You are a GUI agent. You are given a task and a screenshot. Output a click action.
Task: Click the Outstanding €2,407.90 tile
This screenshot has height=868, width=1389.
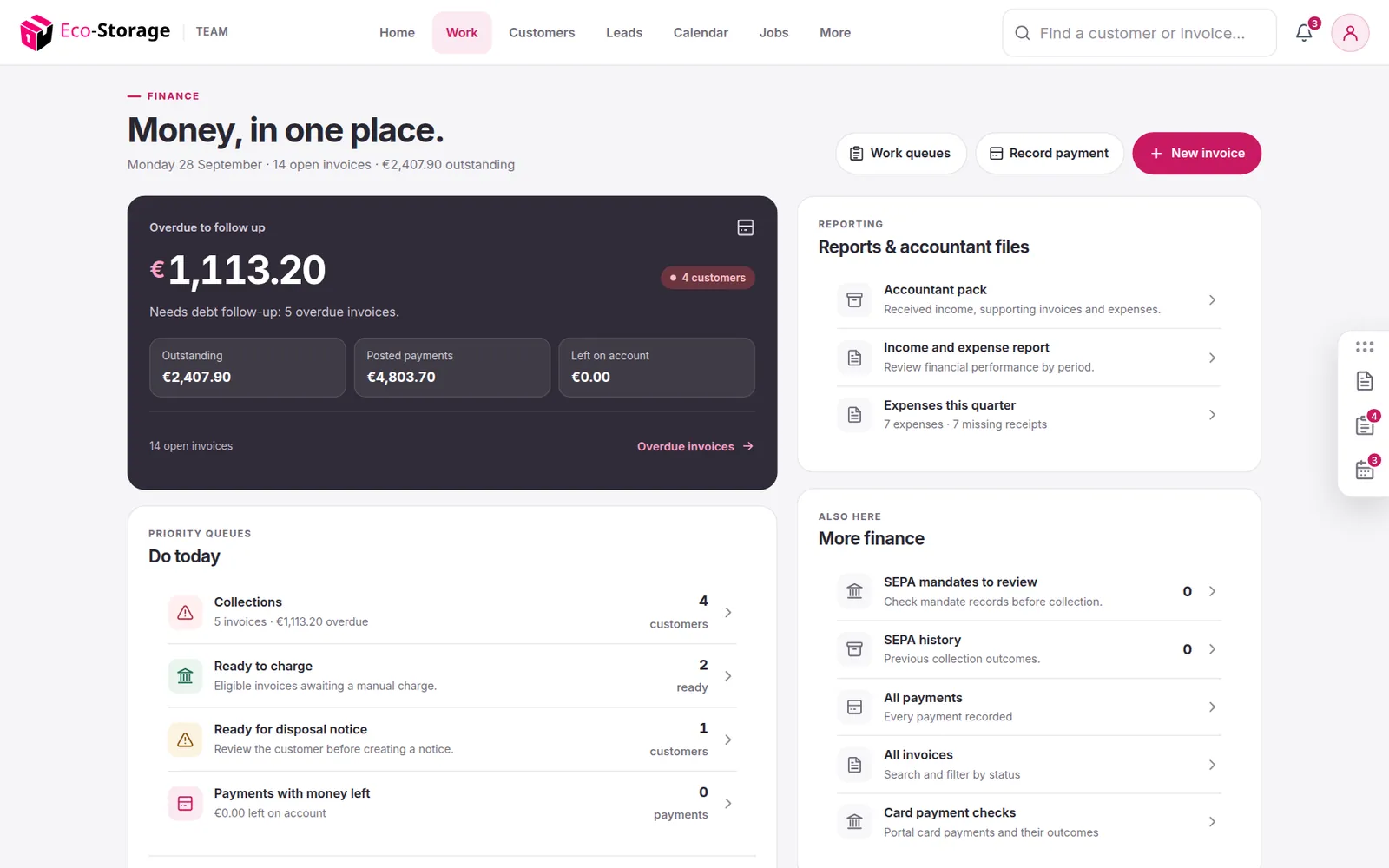pyautogui.click(x=247, y=367)
